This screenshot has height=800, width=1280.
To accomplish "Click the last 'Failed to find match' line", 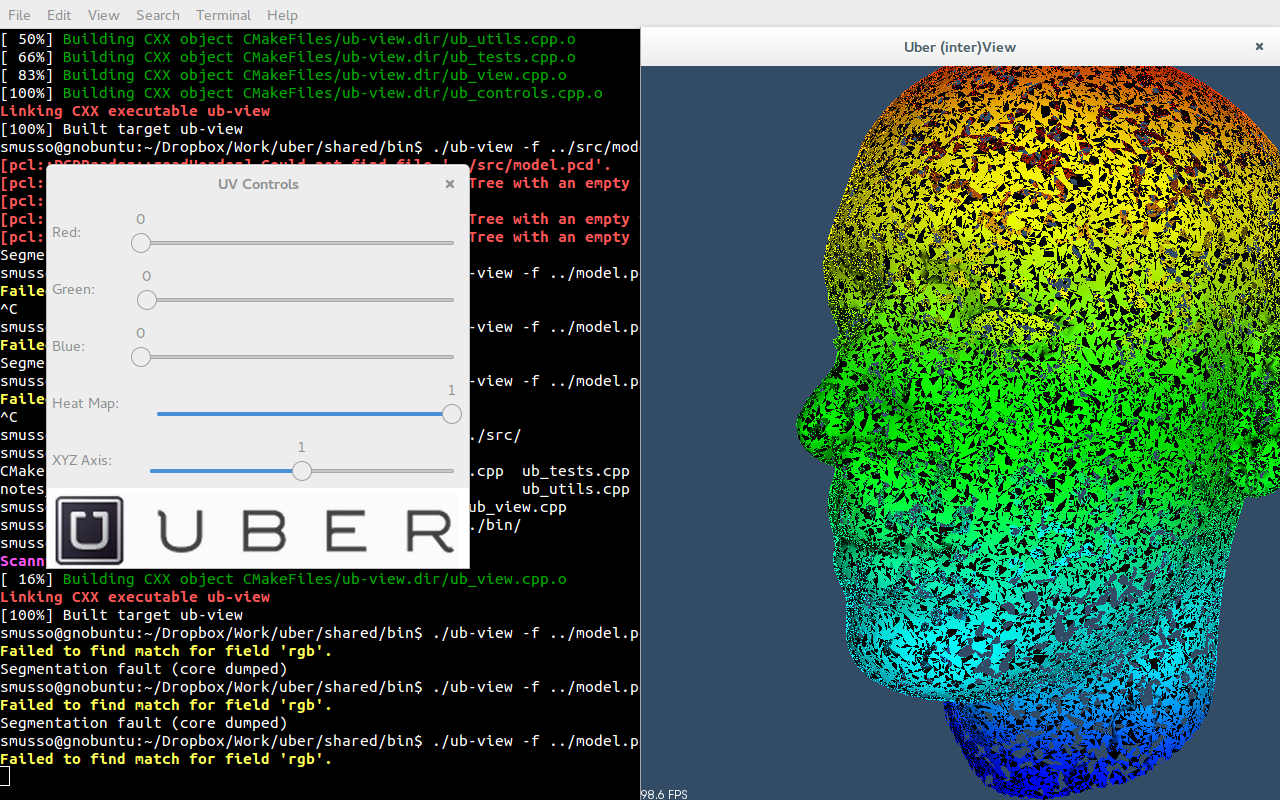I will [x=166, y=759].
